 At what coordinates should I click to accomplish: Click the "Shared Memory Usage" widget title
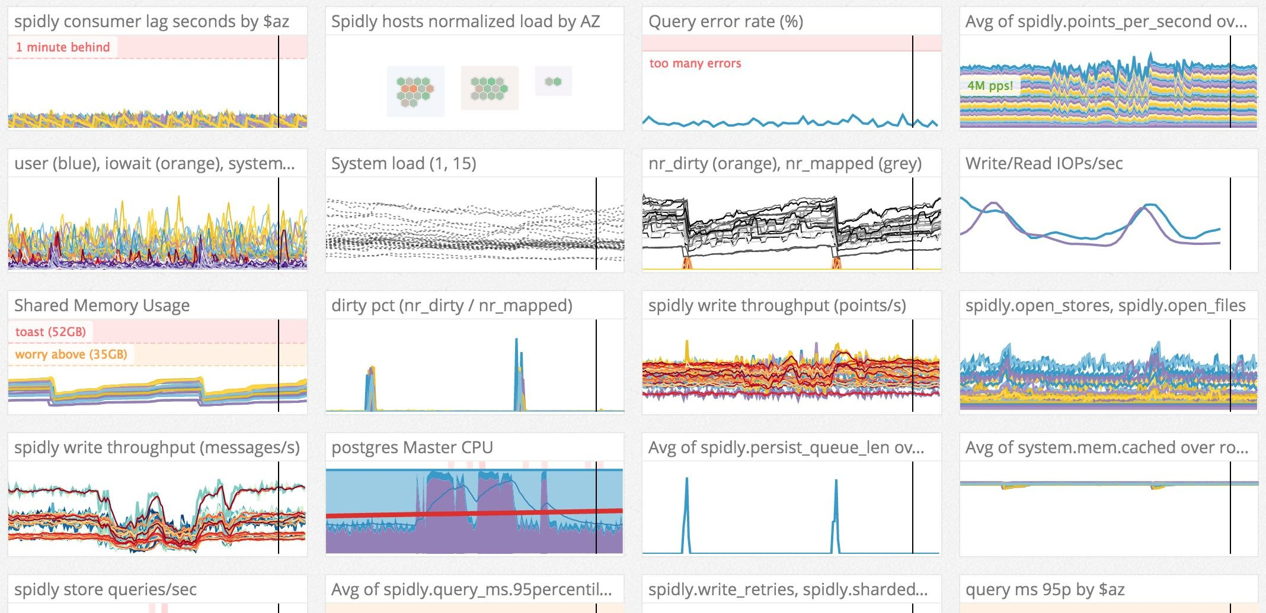coord(102,305)
